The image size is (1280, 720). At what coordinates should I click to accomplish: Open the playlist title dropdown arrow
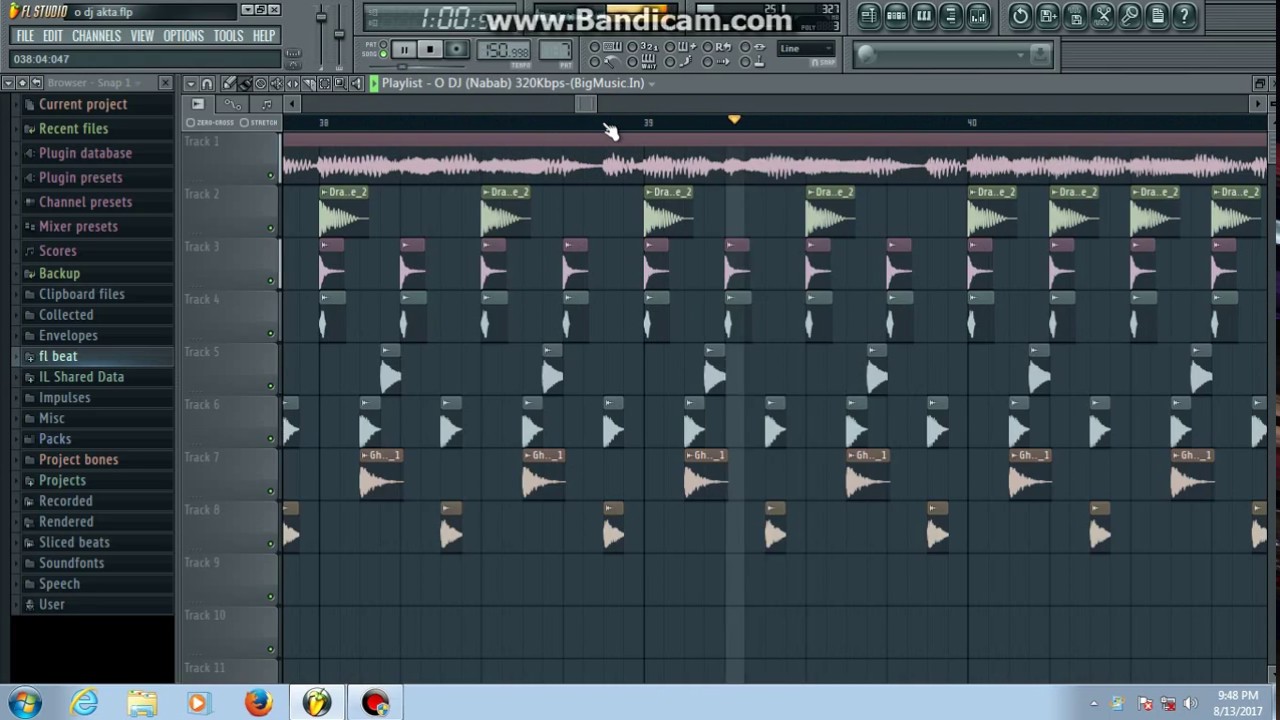click(651, 83)
